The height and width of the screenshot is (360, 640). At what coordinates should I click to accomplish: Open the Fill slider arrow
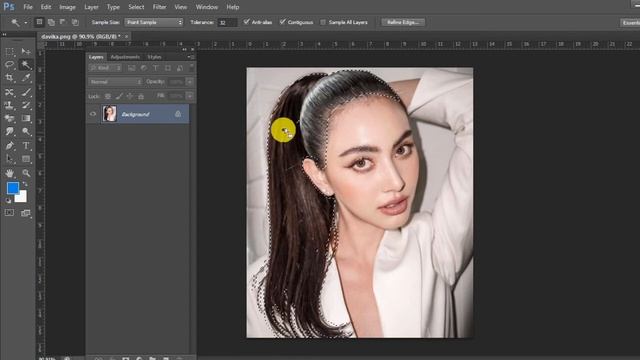coord(190,96)
